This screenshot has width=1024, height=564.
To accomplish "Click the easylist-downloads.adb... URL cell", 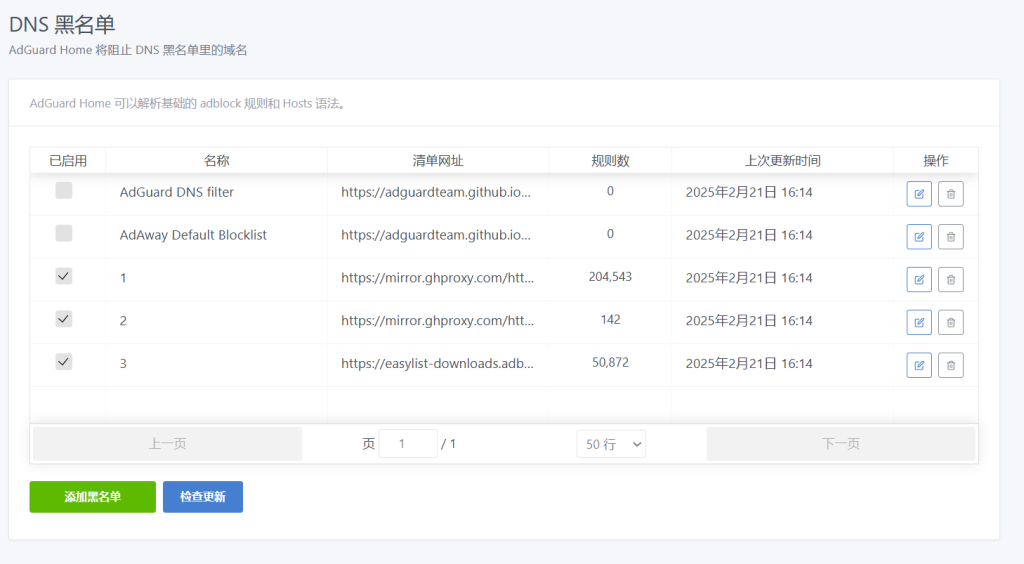I will 438,364.
